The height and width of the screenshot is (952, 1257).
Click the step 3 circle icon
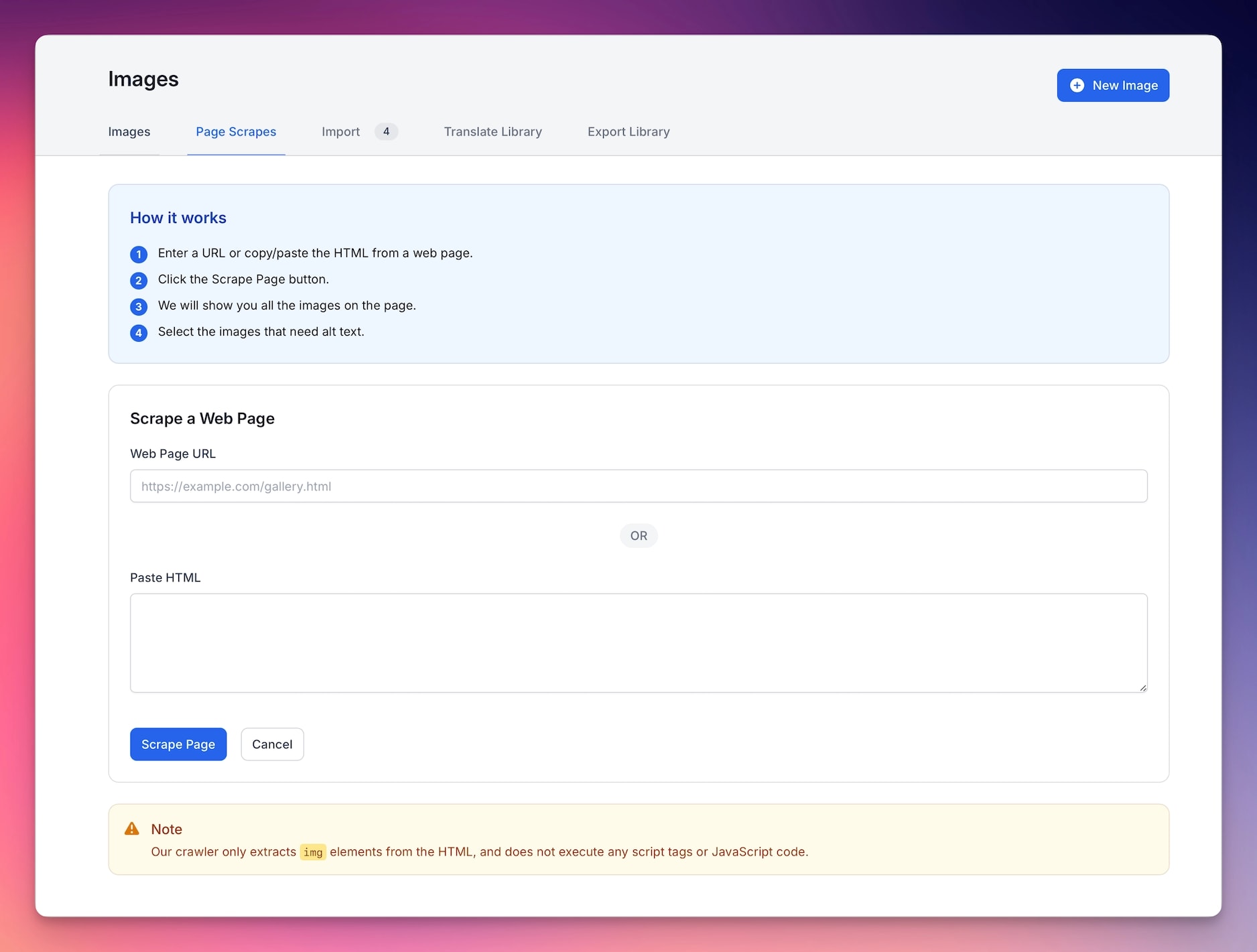point(139,307)
